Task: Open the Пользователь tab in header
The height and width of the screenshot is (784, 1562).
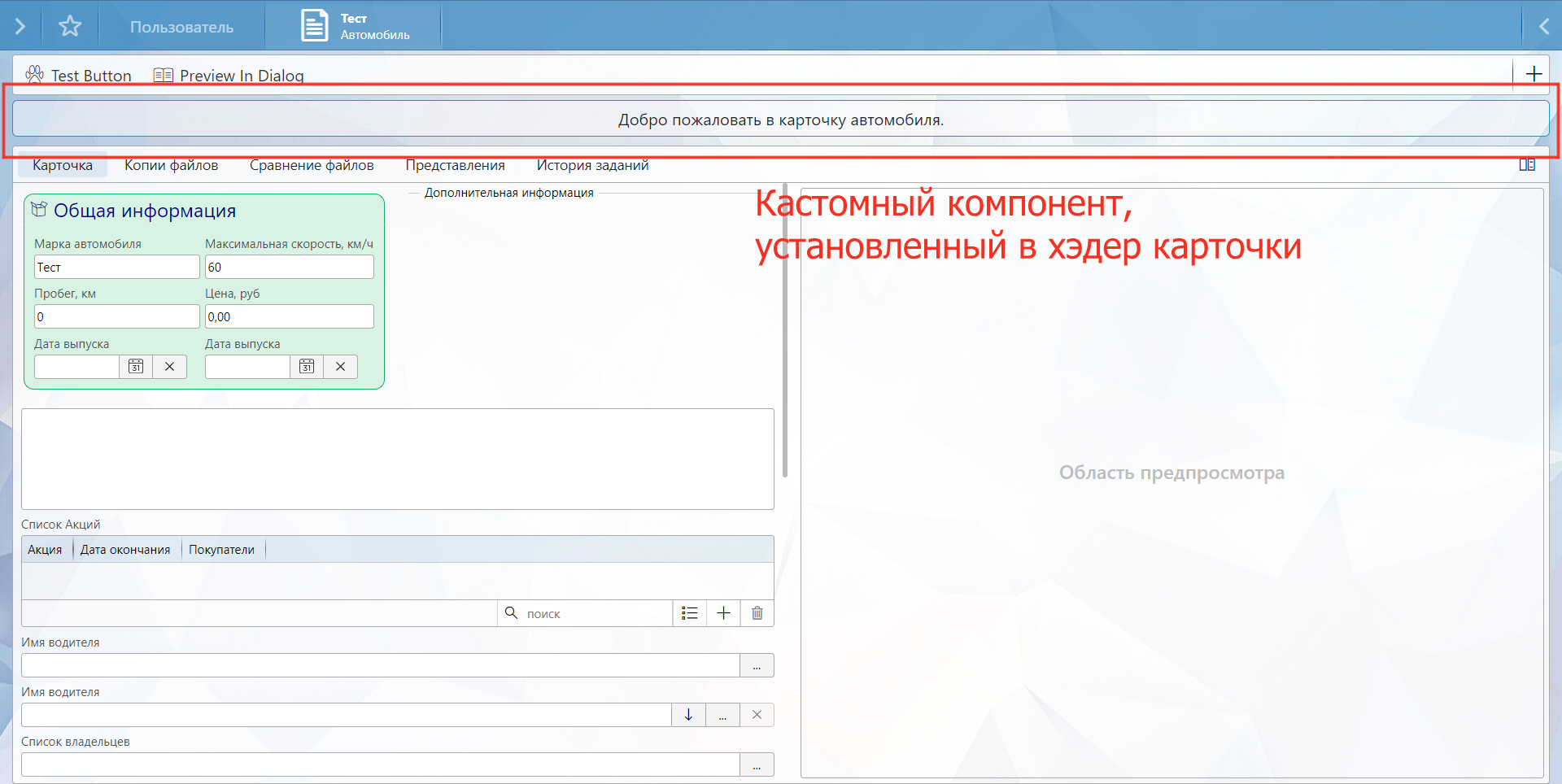Action: click(x=181, y=27)
